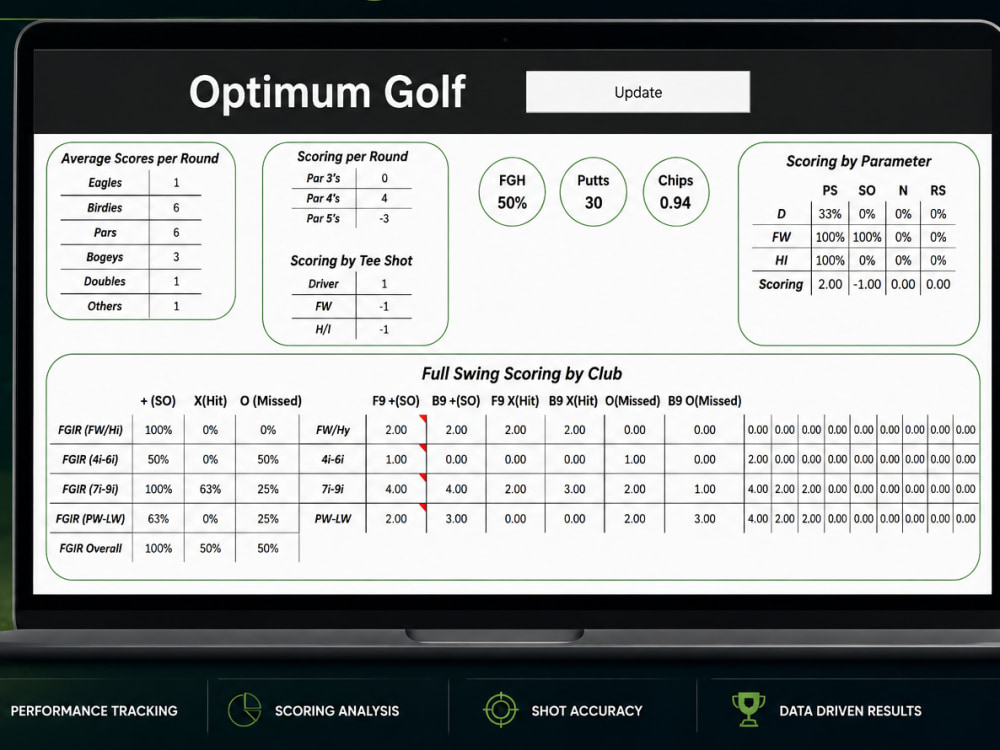Select the Driver tee shot score
The width and height of the screenshot is (1000, 750).
click(x=384, y=284)
